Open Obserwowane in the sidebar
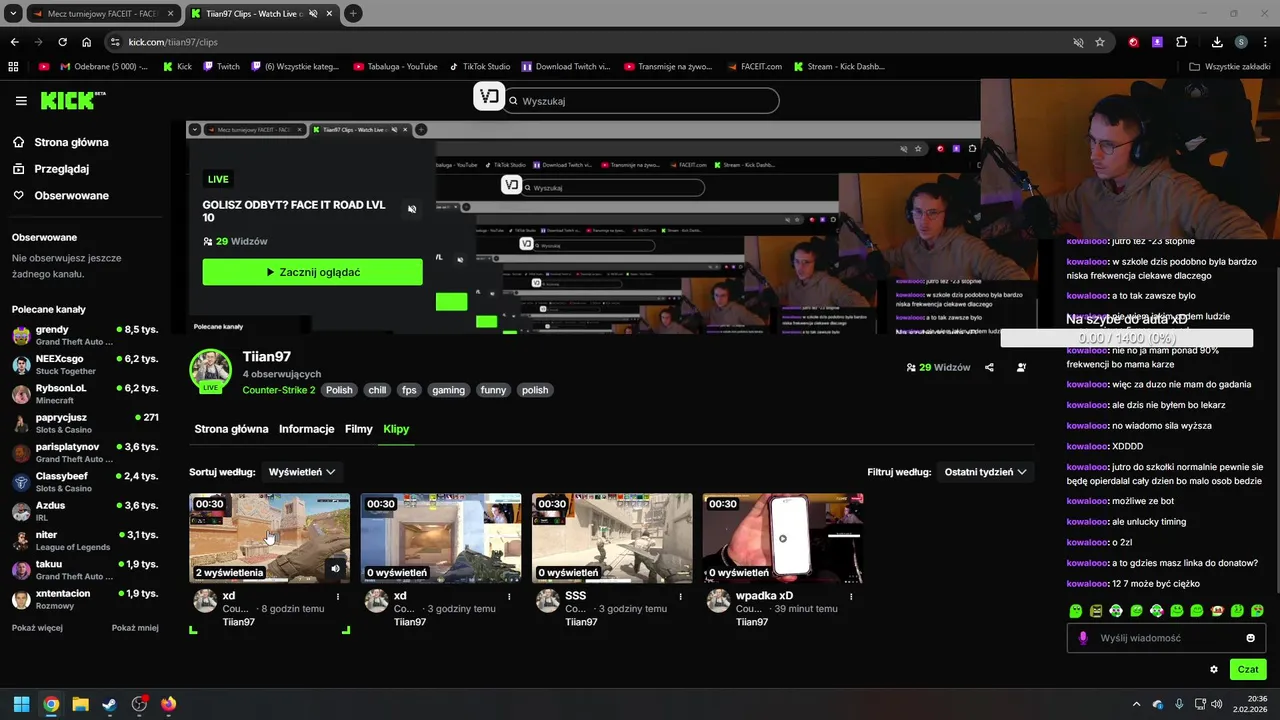The height and width of the screenshot is (720, 1280). point(61,196)
